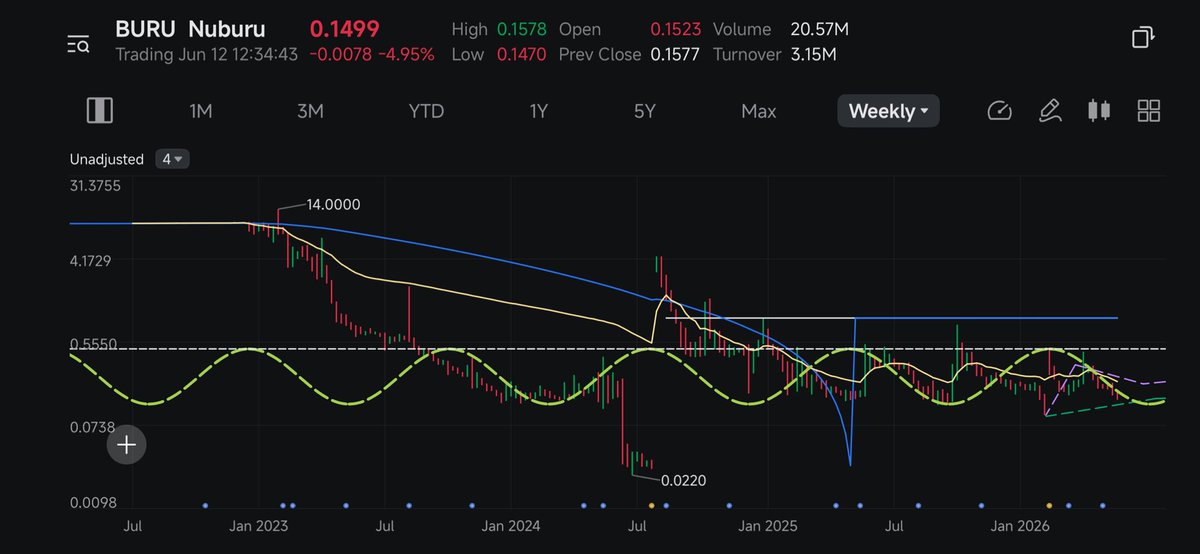Toggle the split panel layout icon
The width and height of the screenshot is (1200, 554).
tap(100, 110)
